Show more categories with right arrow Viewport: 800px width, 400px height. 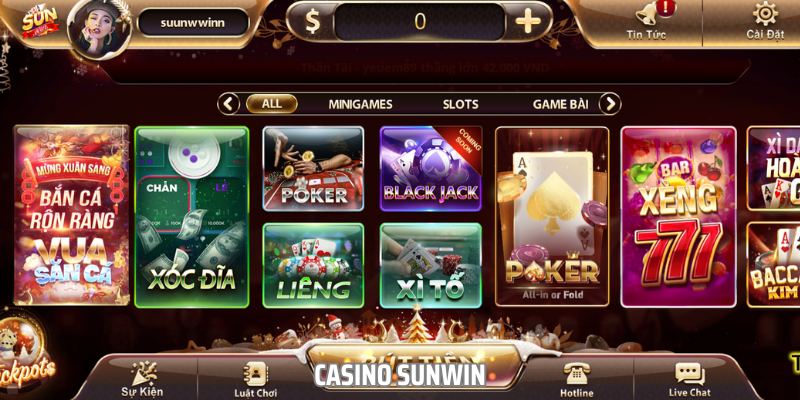click(x=610, y=104)
